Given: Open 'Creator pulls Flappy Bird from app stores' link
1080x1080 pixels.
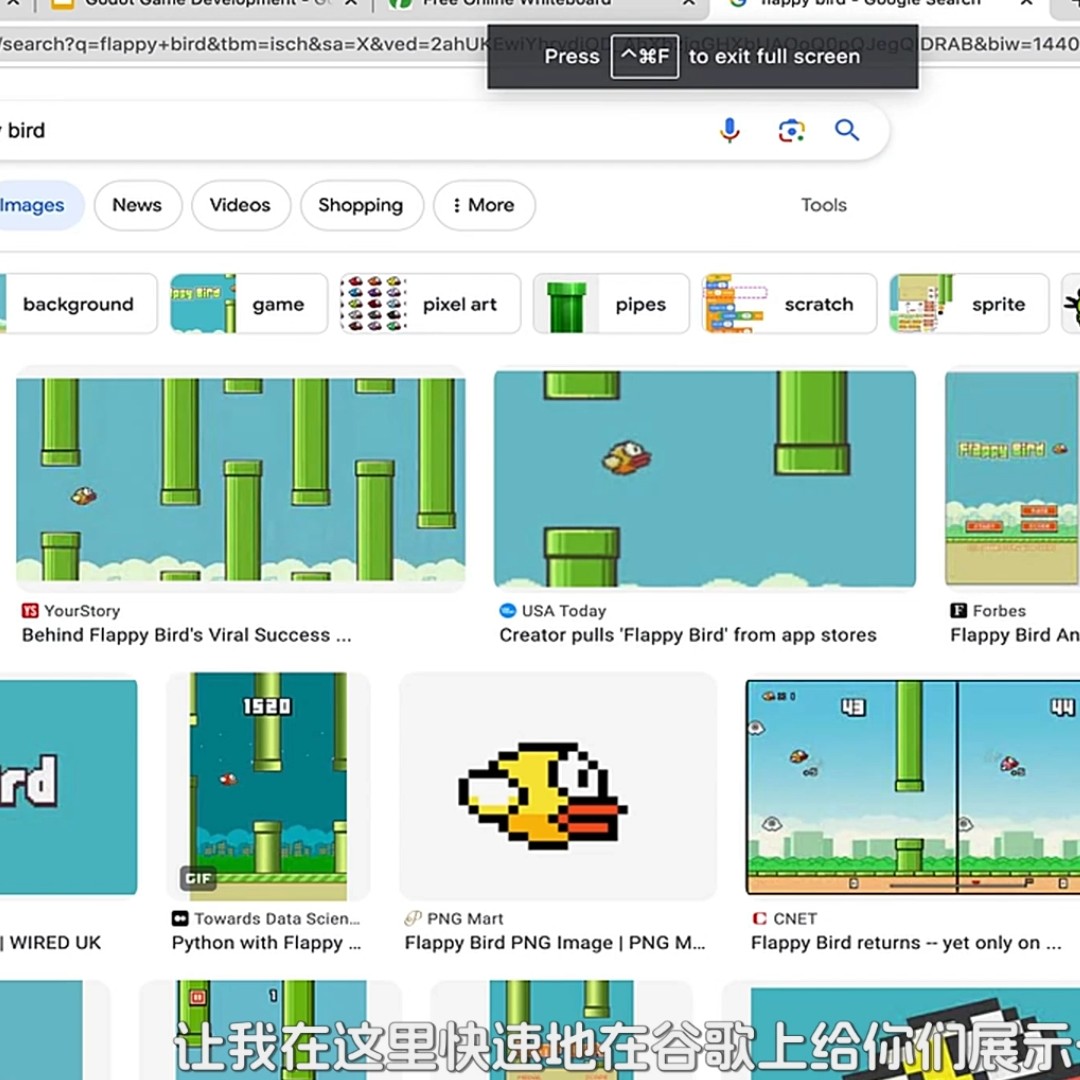Looking at the screenshot, I should [687, 635].
